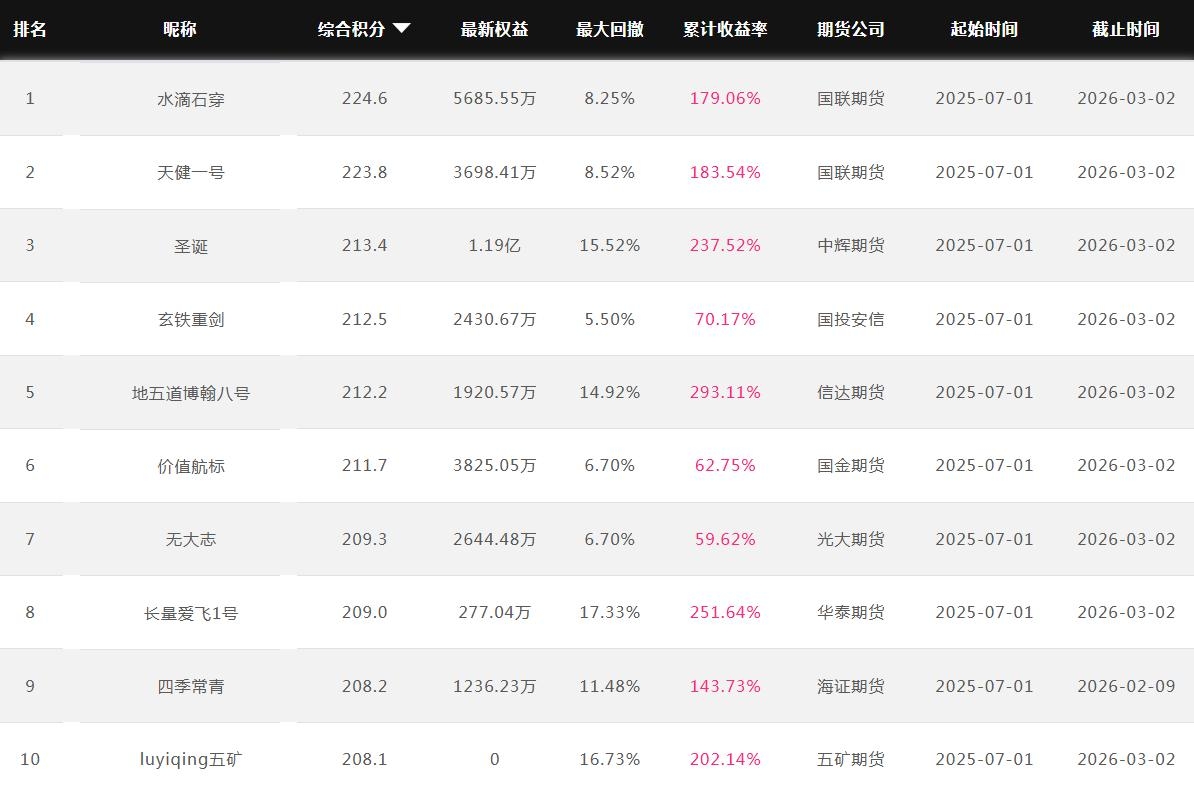View 玄铁重剑 trader details
The width and height of the screenshot is (1194, 792).
[x=191, y=319]
